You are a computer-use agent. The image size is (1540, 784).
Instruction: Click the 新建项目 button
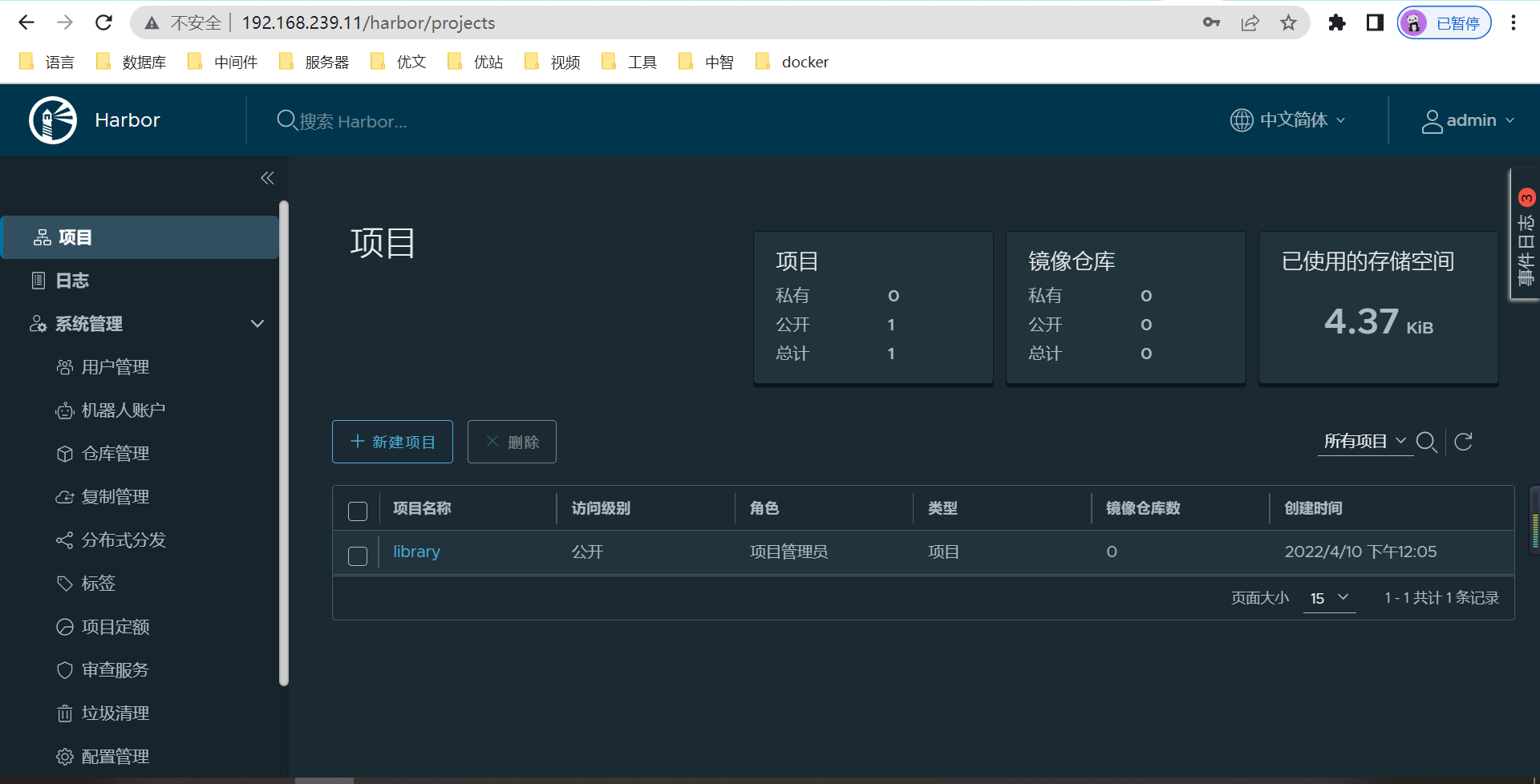click(x=392, y=442)
